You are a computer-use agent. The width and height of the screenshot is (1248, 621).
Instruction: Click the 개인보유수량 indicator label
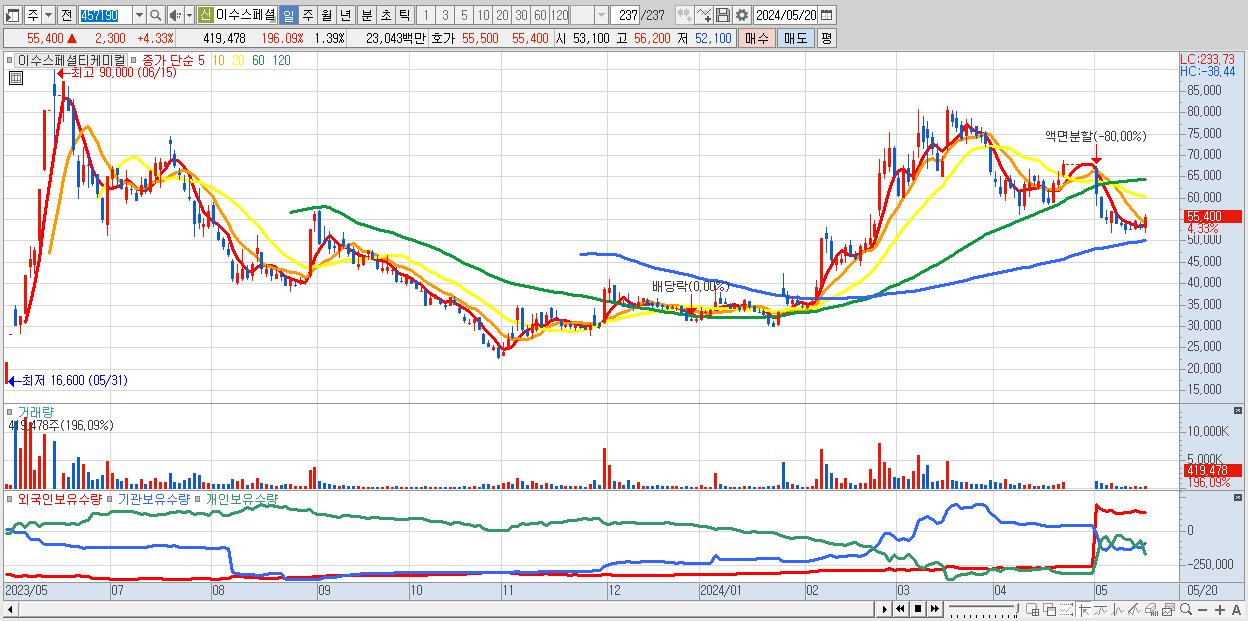tap(242, 498)
